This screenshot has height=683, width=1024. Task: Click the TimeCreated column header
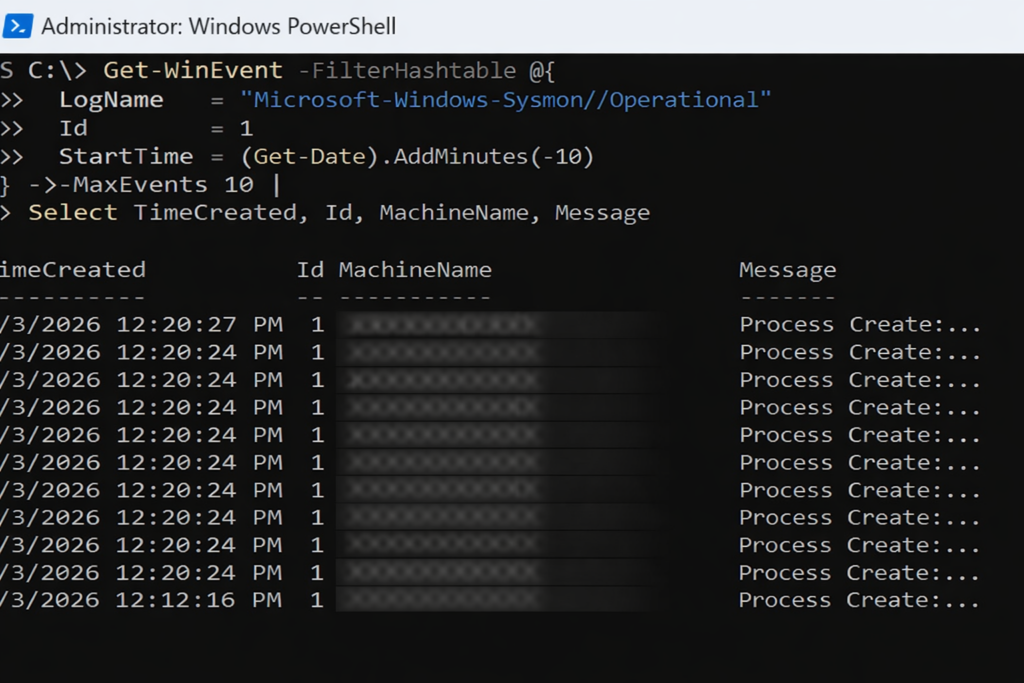[x=72, y=270]
